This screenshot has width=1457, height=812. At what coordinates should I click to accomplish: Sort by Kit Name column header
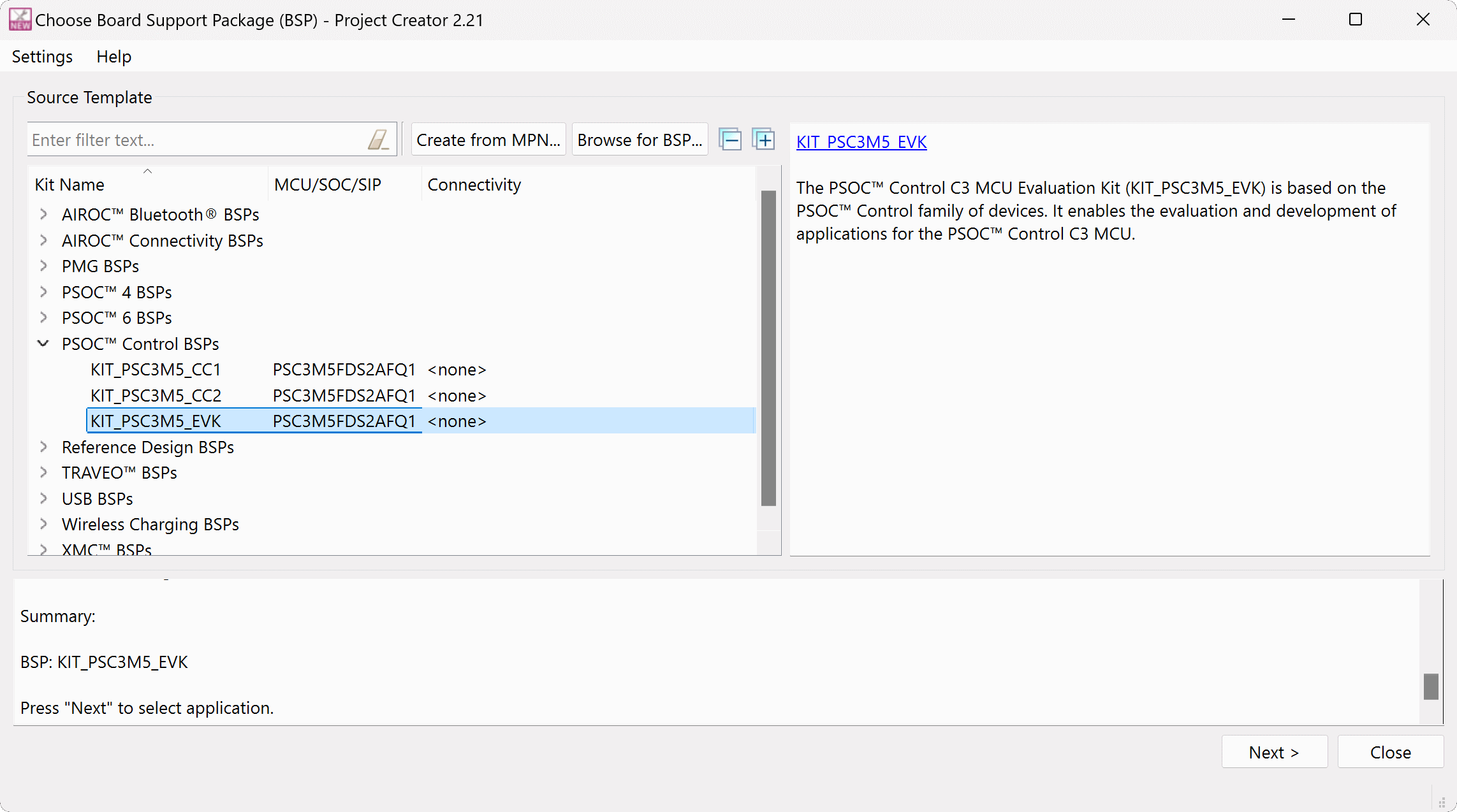[148, 184]
